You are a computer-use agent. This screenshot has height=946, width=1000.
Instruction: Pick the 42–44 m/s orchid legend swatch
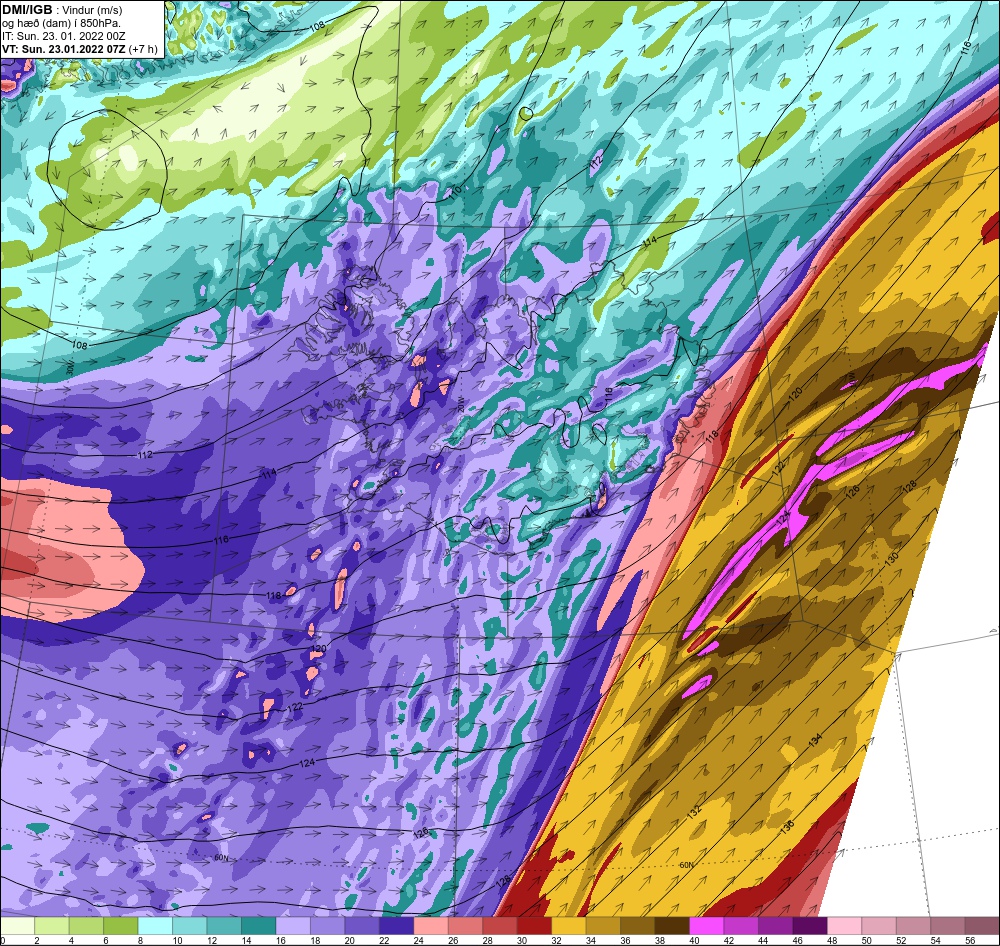[741, 926]
